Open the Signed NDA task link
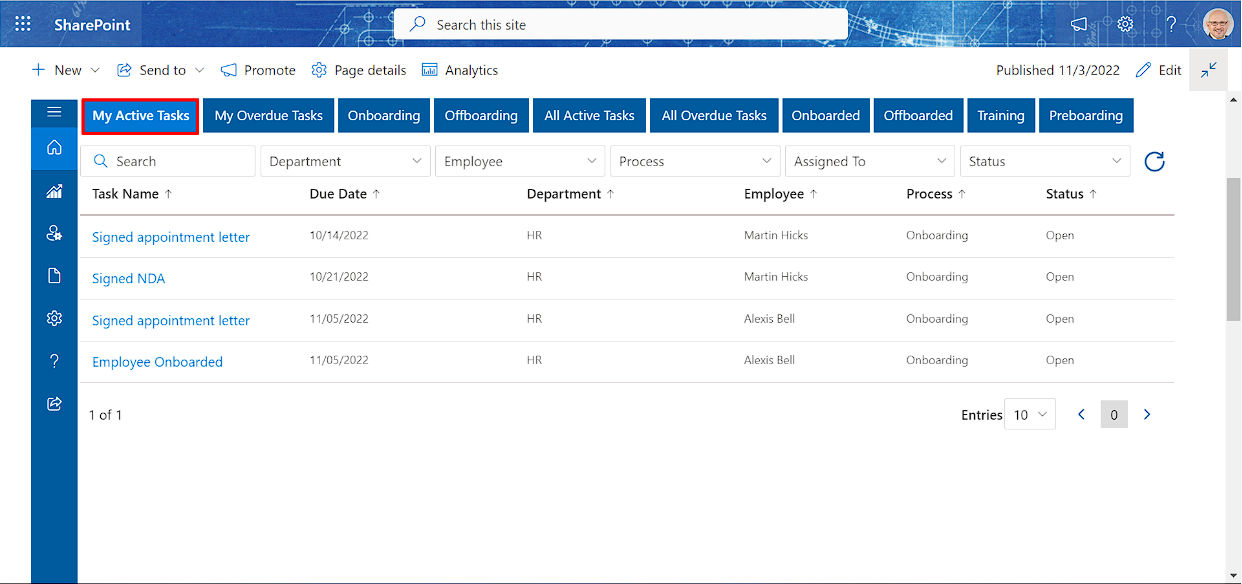The height and width of the screenshot is (584, 1242). tap(128, 278)
